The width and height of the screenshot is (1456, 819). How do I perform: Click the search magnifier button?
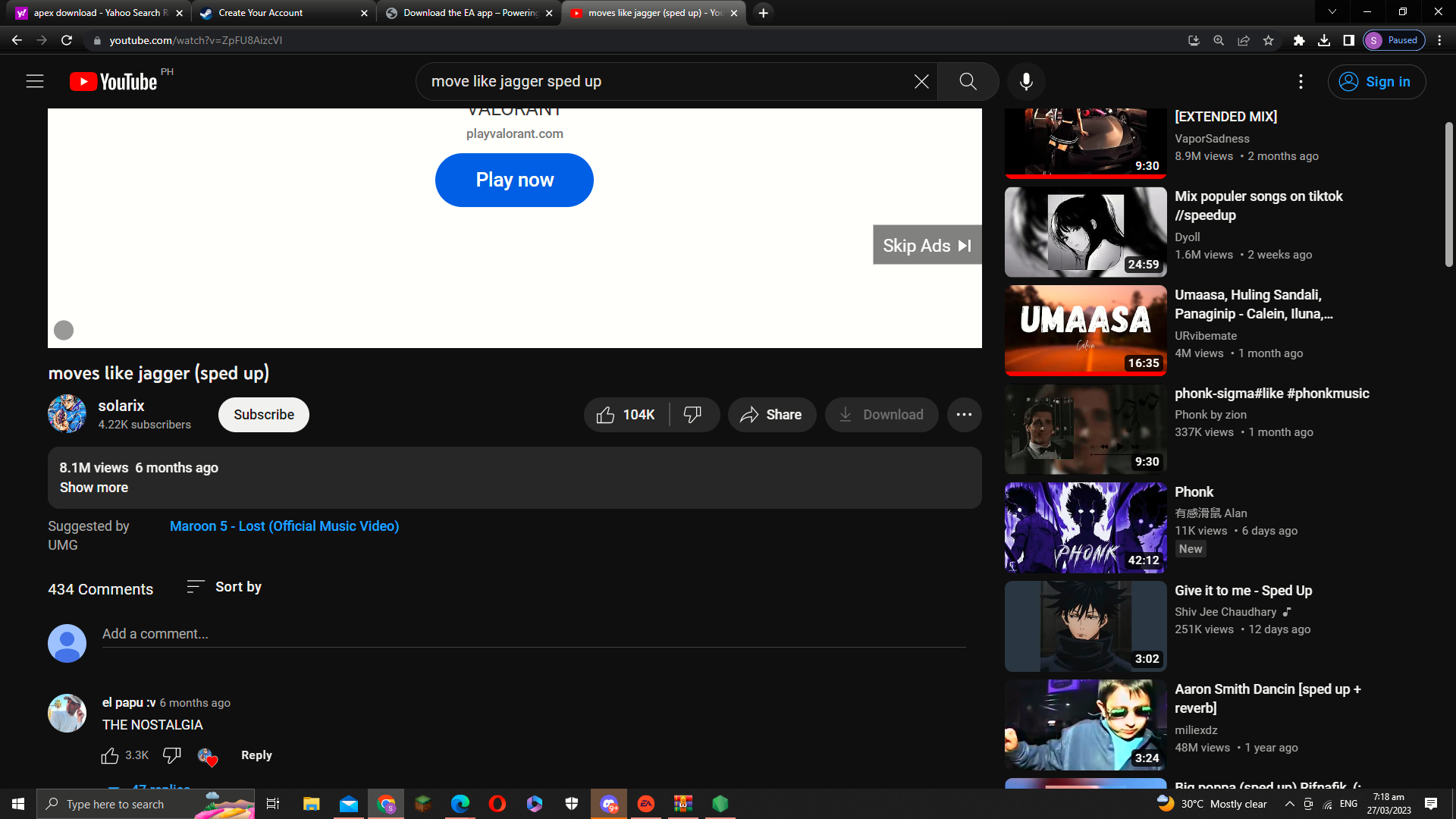968,81
